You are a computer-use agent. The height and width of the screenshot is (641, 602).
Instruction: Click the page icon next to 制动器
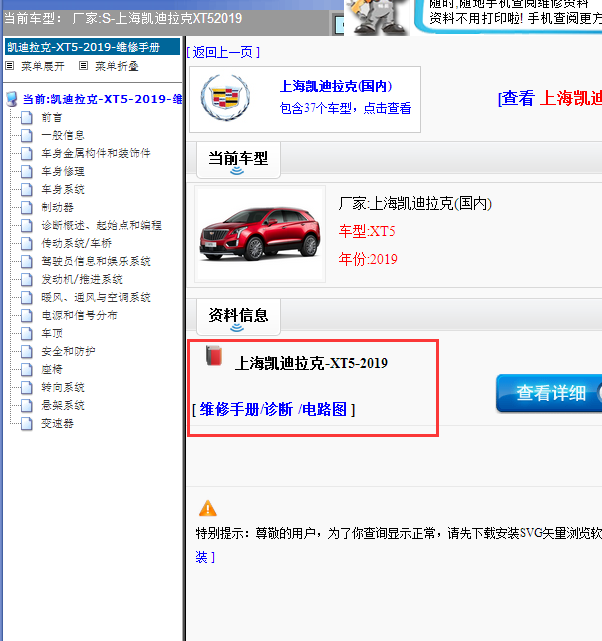click(27, 208)
